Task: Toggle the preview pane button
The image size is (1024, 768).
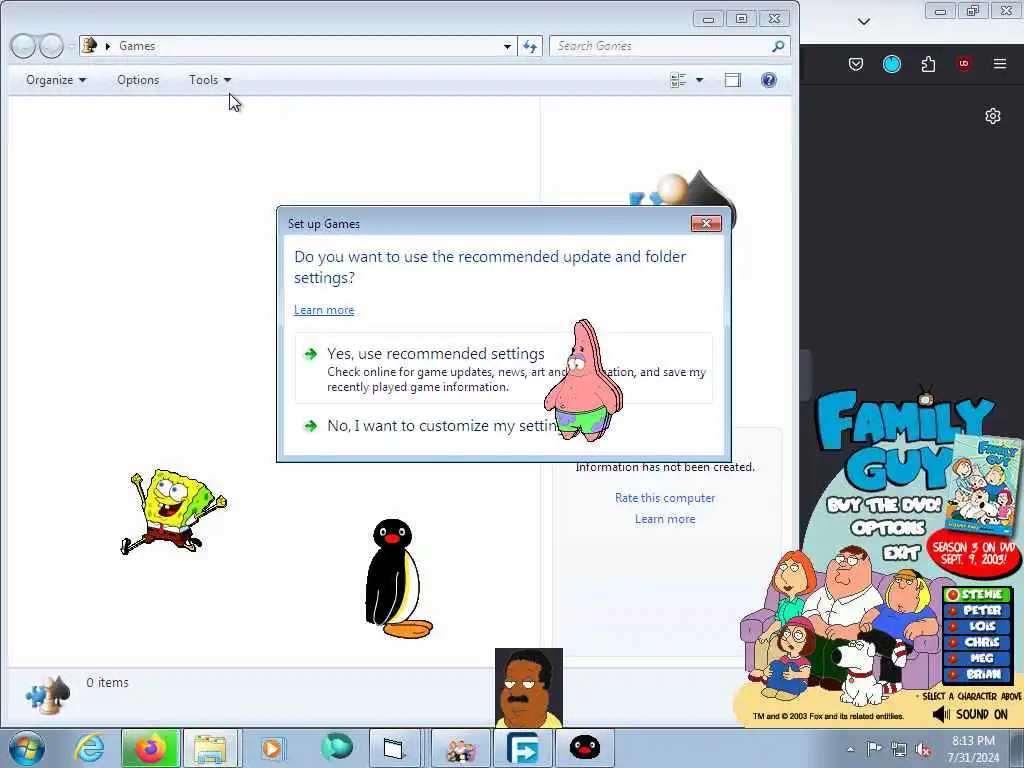Action: coord(733,80)
